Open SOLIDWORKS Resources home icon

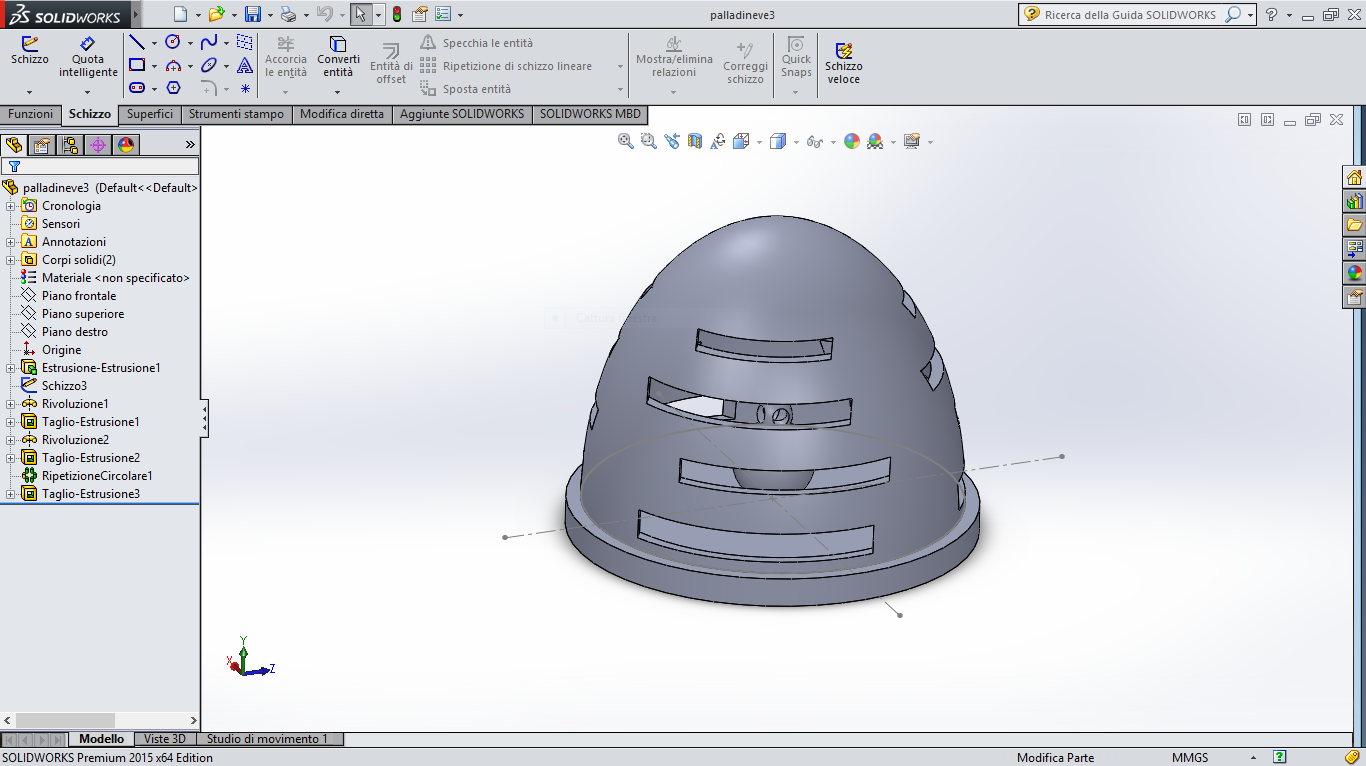coord(1354,177)
